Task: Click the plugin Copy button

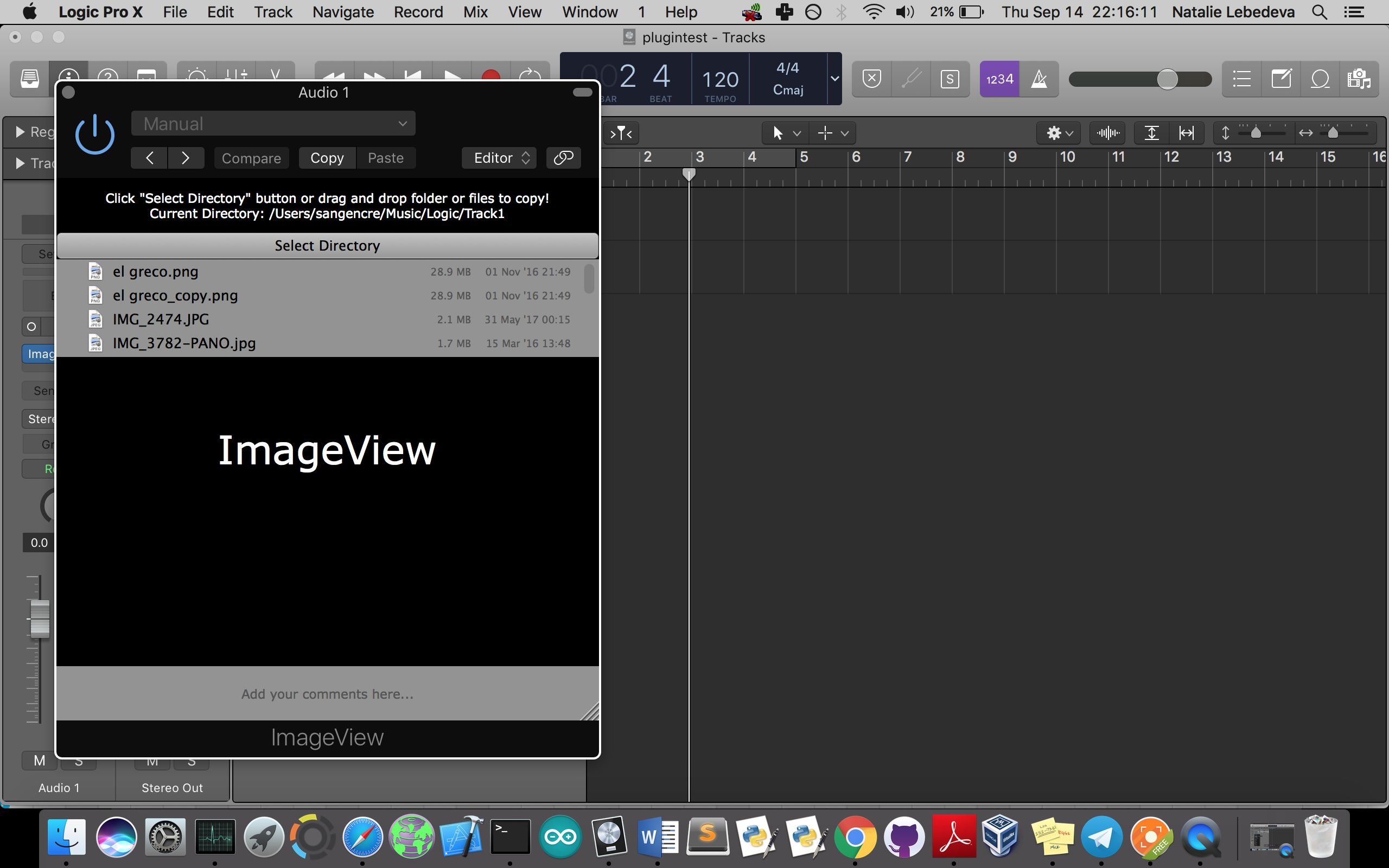Action: pos(327,158)
